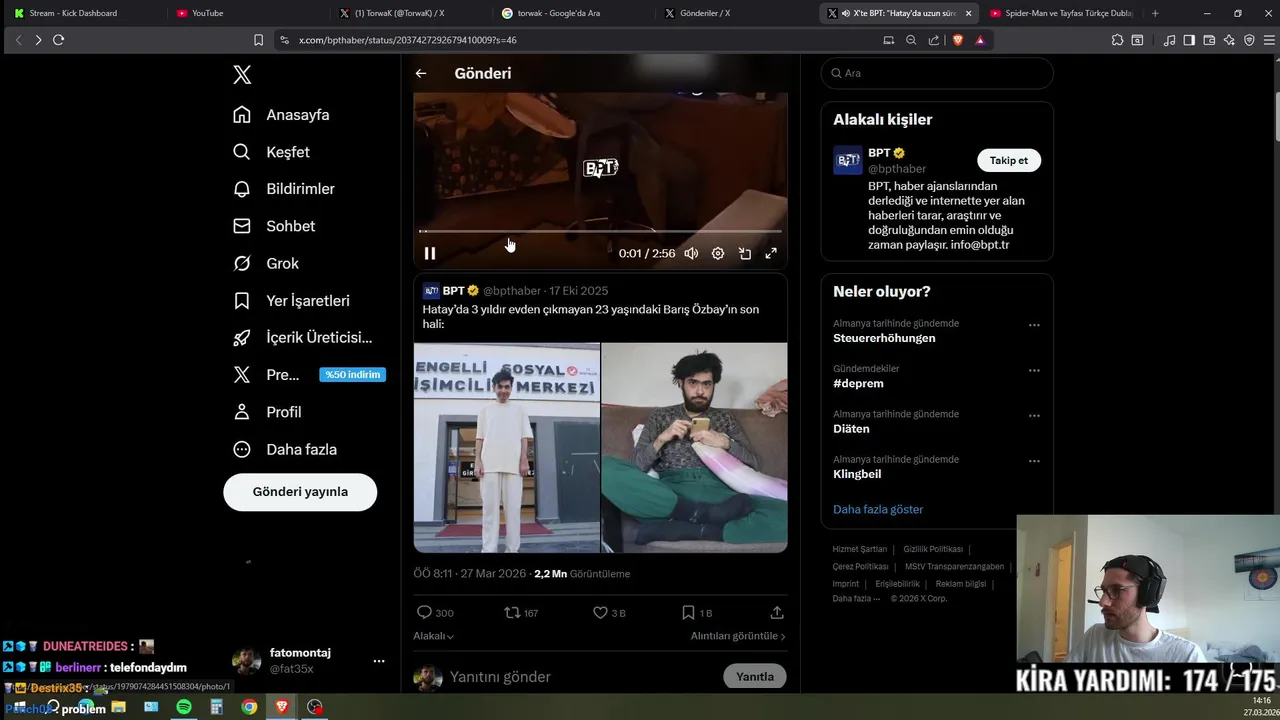Enter video fullscreen mode

(771, 254)
